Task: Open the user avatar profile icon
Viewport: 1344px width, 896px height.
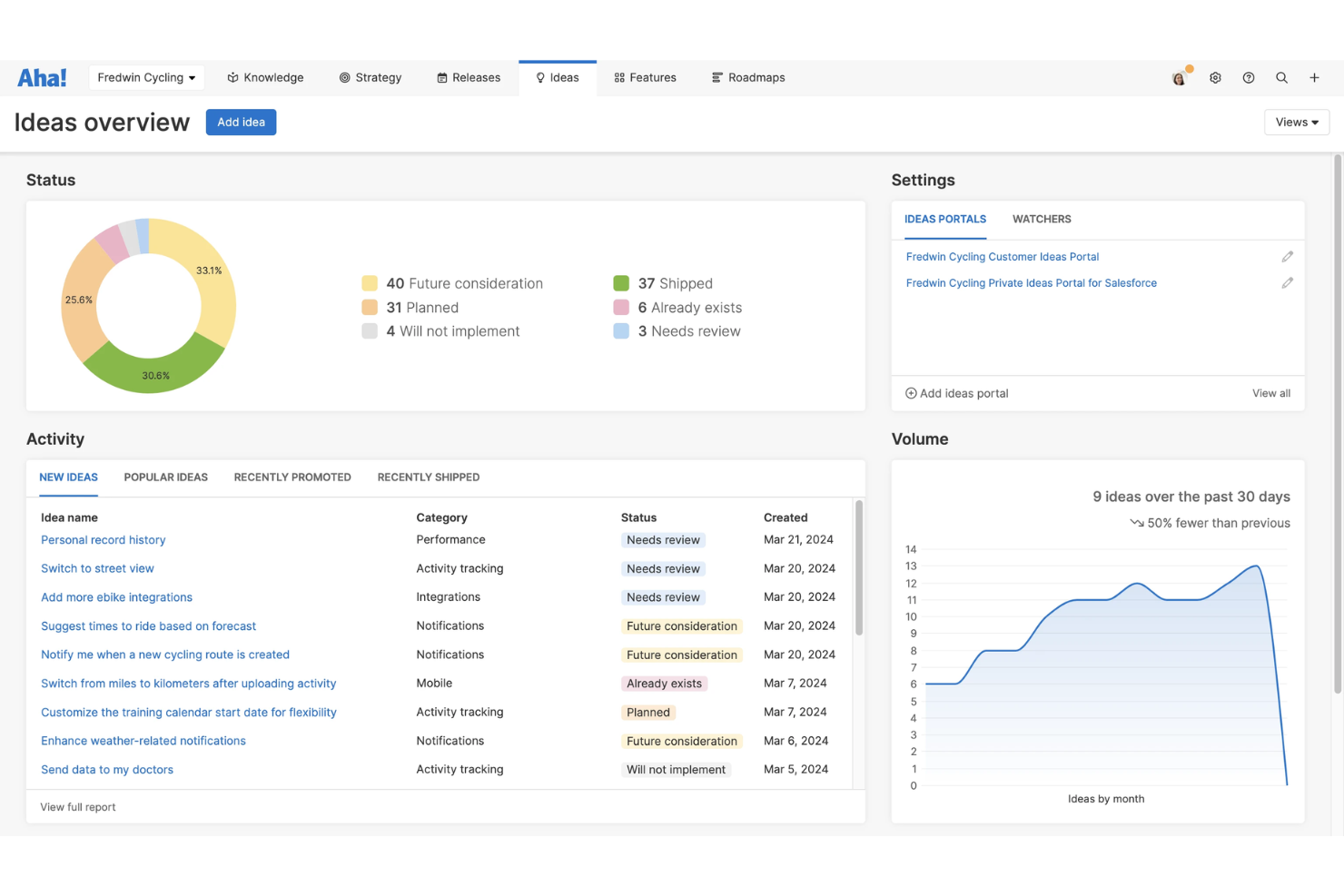Action: [1180, 78]
